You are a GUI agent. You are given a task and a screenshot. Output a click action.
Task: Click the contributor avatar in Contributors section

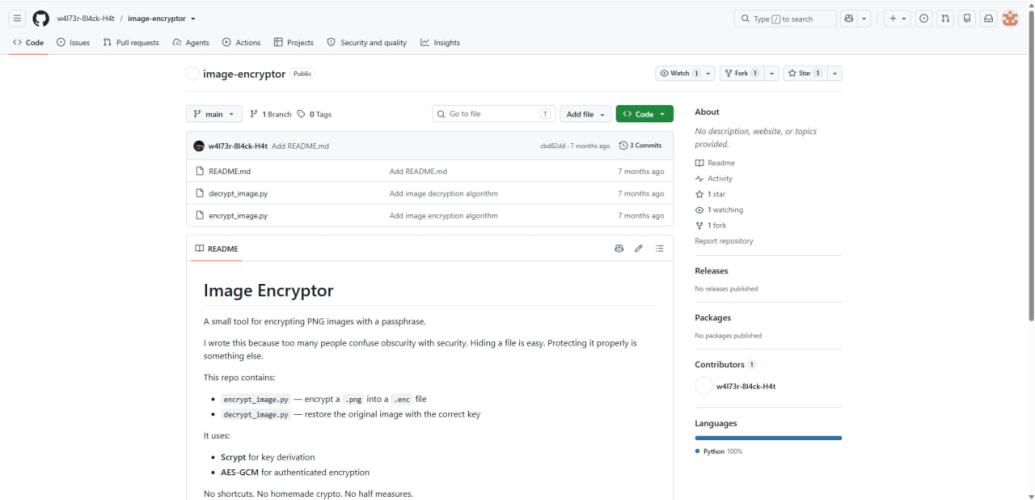click(704, 386)
